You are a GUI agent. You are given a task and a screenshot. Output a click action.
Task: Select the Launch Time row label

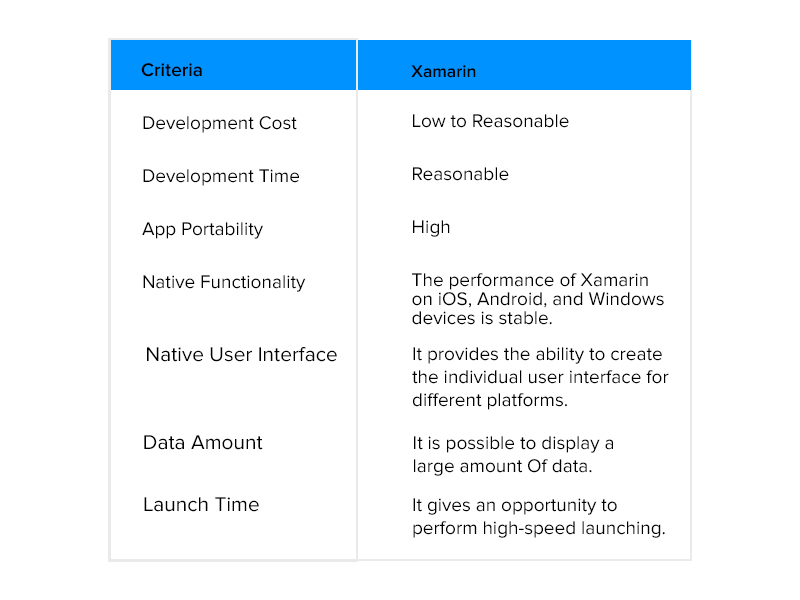(x=200, y=505)
